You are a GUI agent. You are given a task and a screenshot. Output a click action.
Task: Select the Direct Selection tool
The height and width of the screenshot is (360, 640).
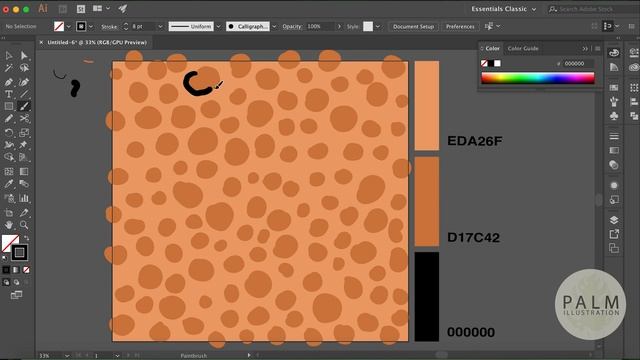[x=24, y=56]
